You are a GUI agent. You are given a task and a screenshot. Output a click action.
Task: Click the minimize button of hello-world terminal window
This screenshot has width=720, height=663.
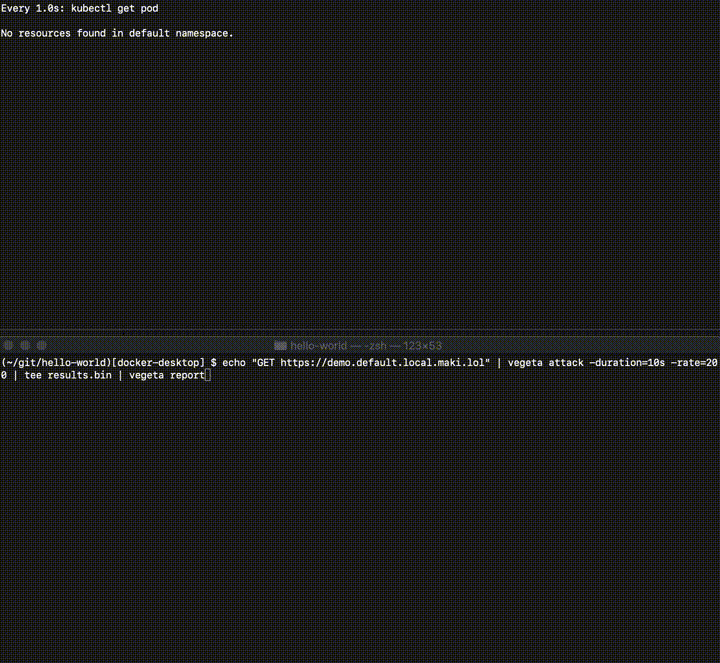(25, 345)
